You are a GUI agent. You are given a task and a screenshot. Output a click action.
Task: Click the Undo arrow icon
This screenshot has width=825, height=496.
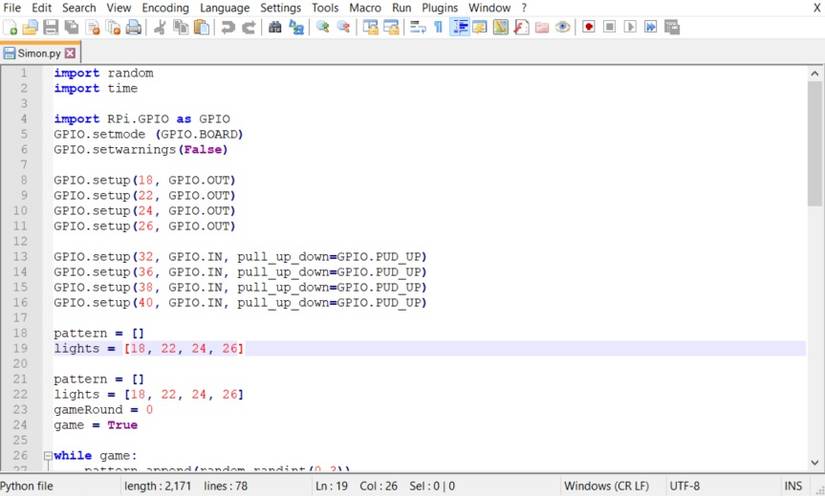(228, 27)
